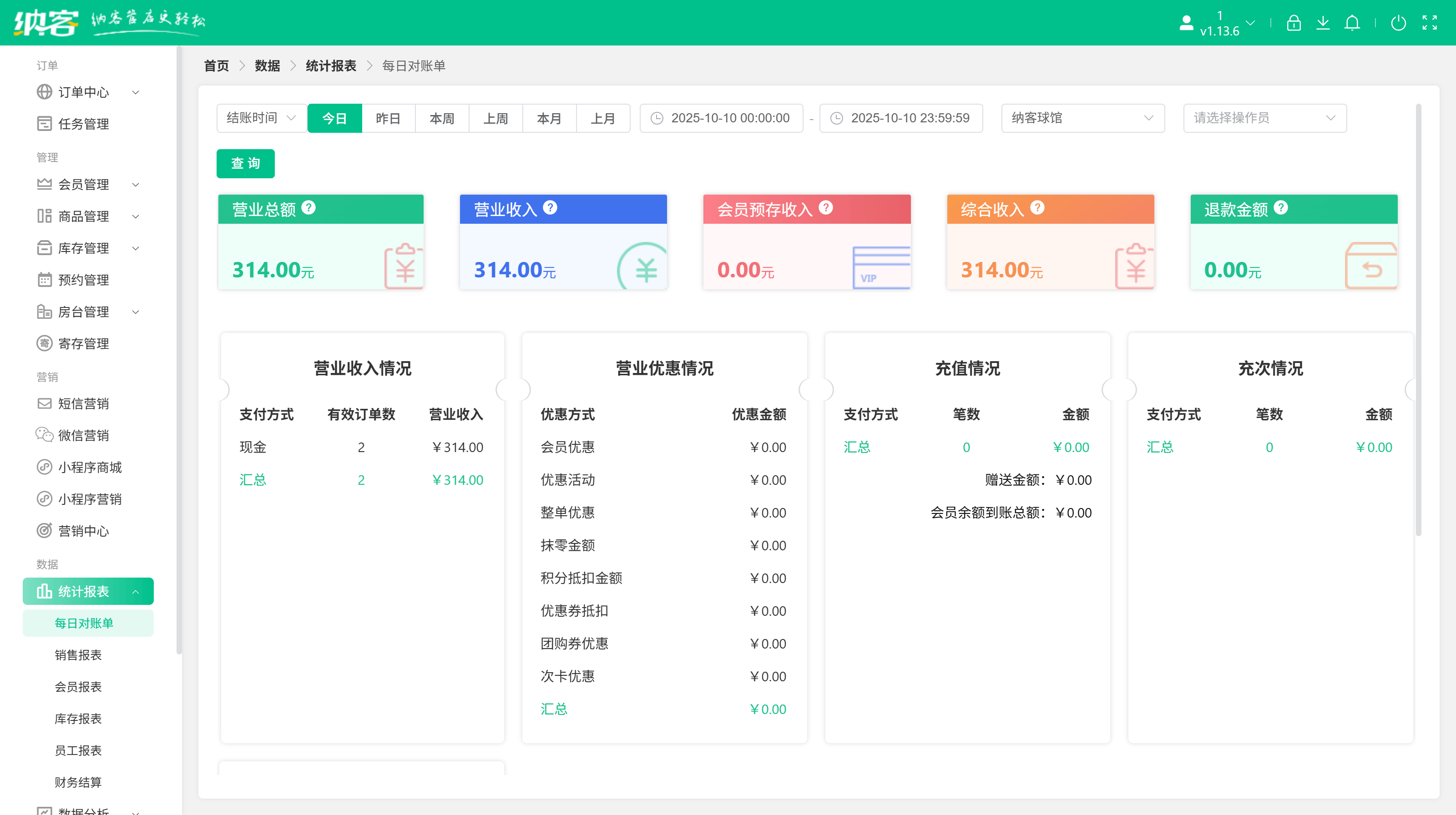Image resolution: width=1456 pixels, height=815 pixels.
Task: Open the 营业总额 help question mark
Action: click(x=308, y=208)
